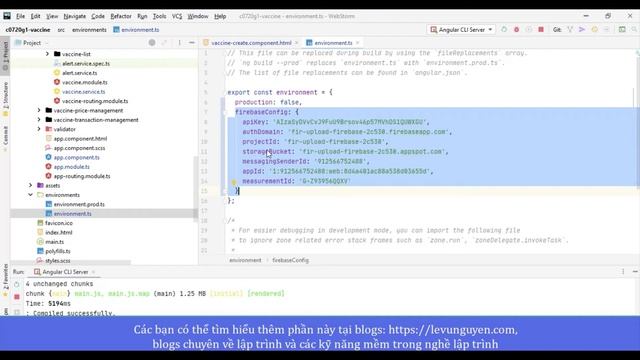
Task: Open Git history clock icon
Action: click(594, 29)
